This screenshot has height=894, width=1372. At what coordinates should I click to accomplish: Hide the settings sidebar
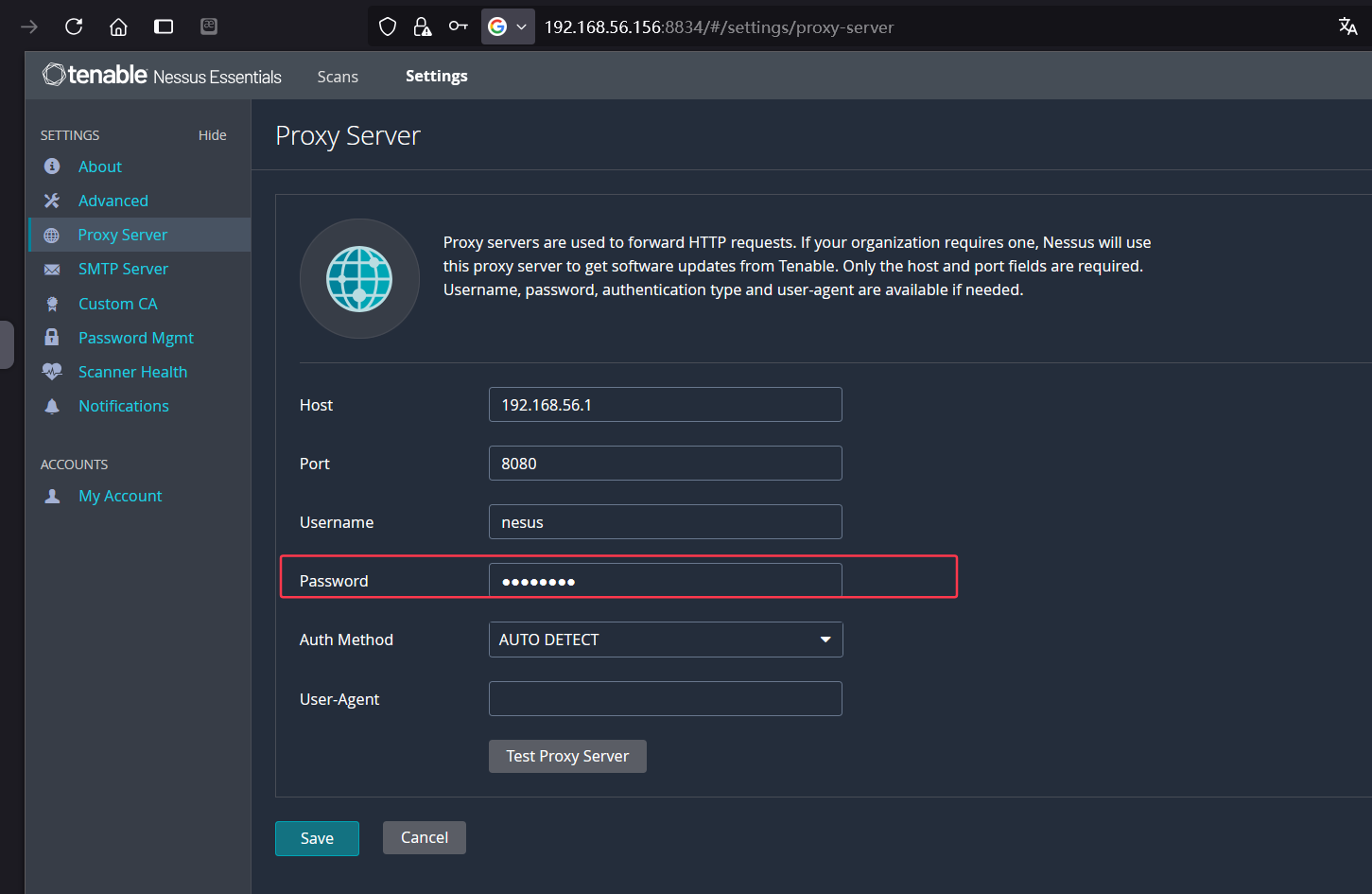212,135
